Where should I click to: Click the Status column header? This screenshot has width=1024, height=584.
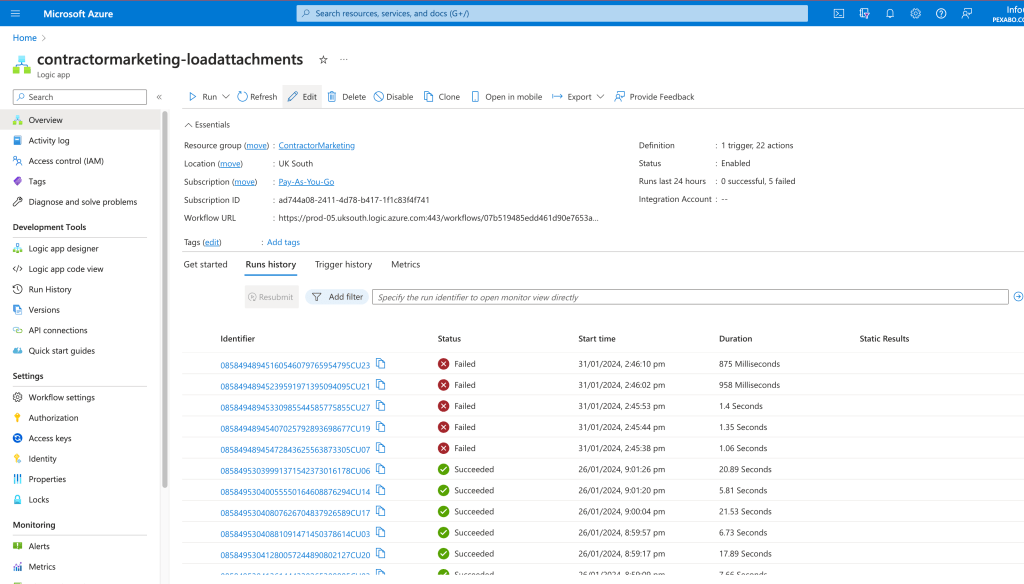[x=449, y=338]
